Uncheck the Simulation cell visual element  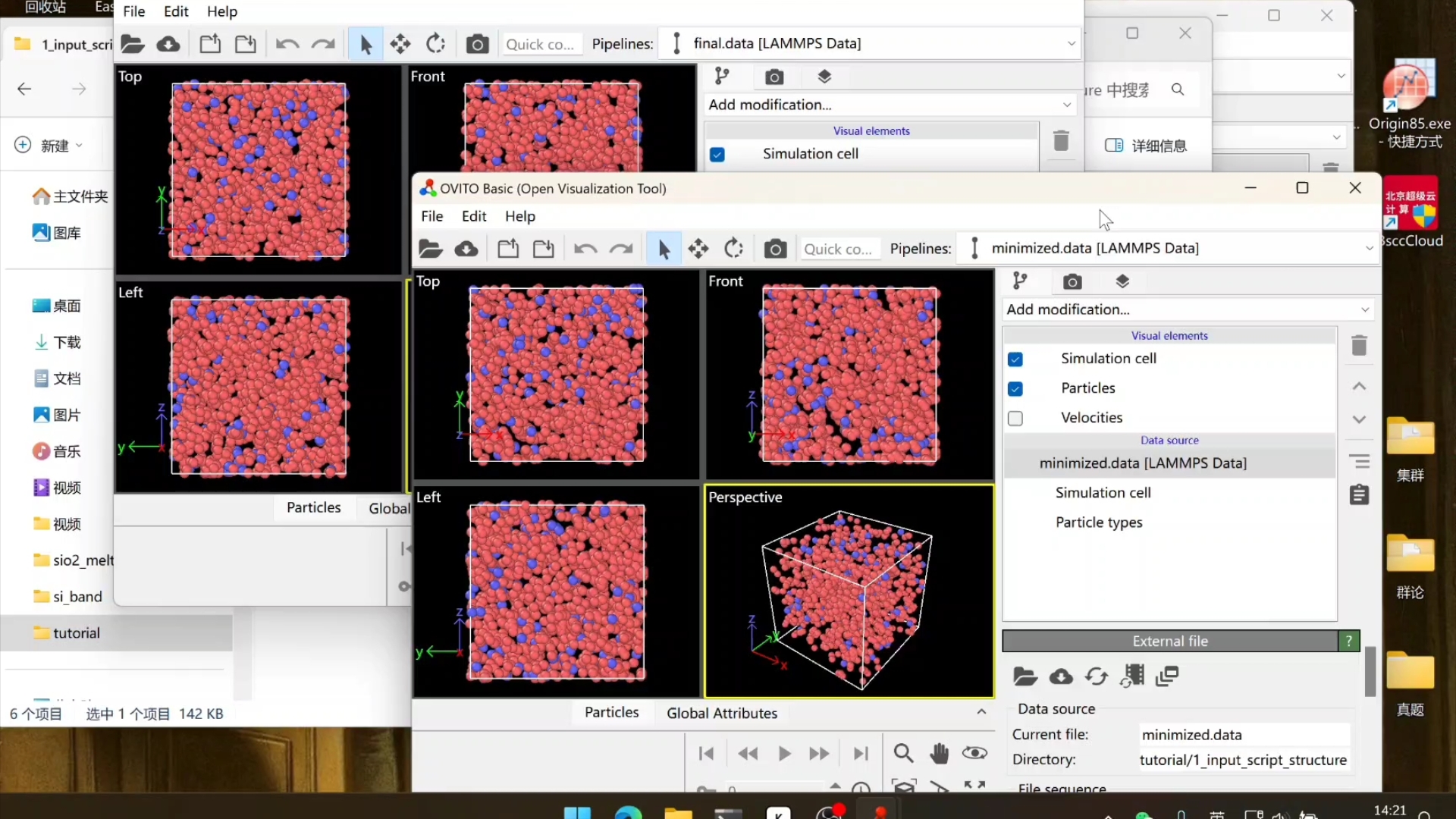(x=1015, y=359)
